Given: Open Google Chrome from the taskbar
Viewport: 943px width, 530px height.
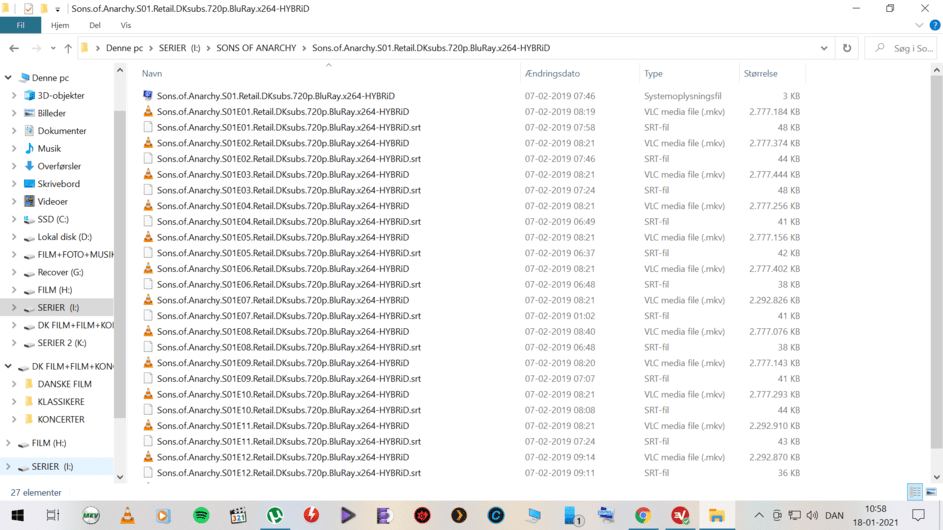Looking at the screenshot, I should click(643, 516).
